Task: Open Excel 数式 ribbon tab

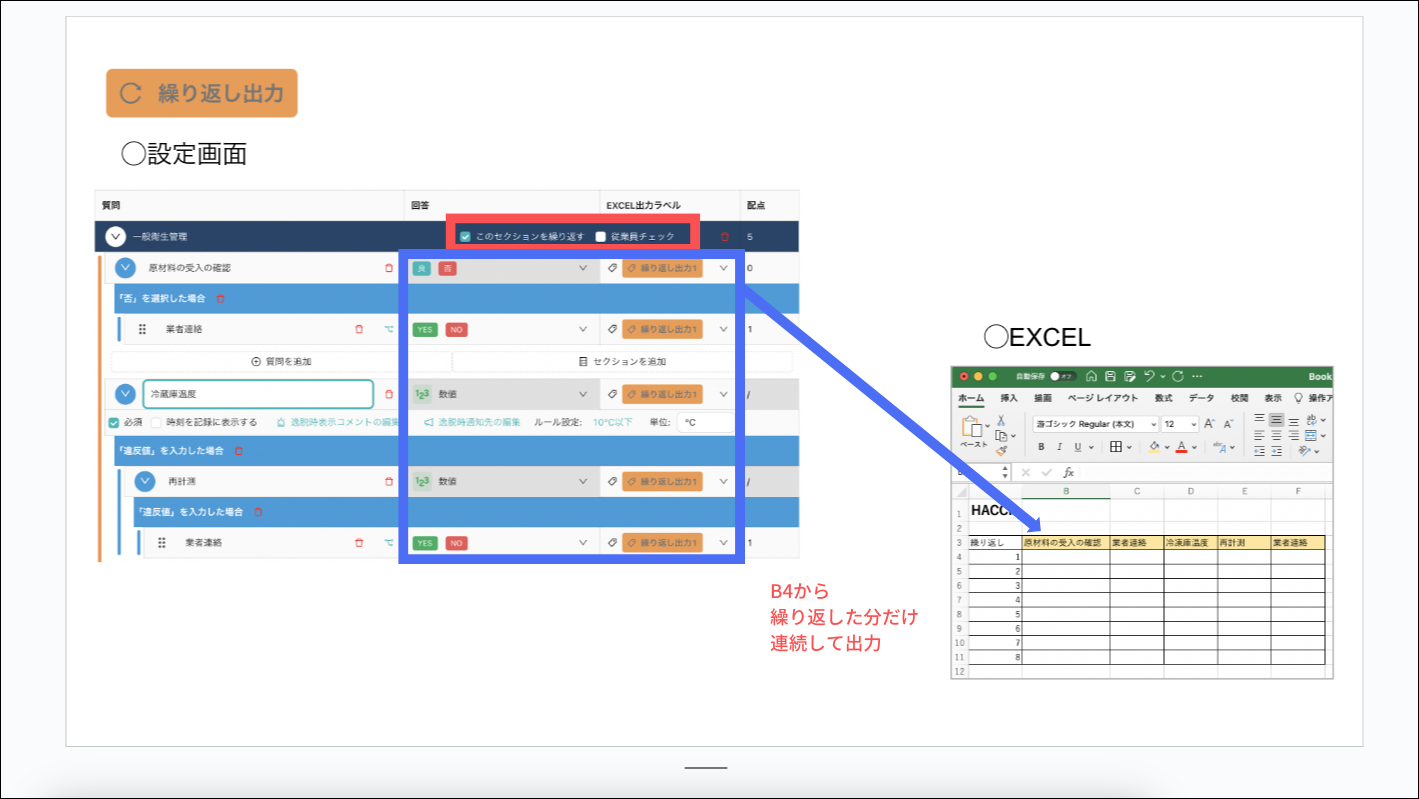Action: pos(1164,398)
